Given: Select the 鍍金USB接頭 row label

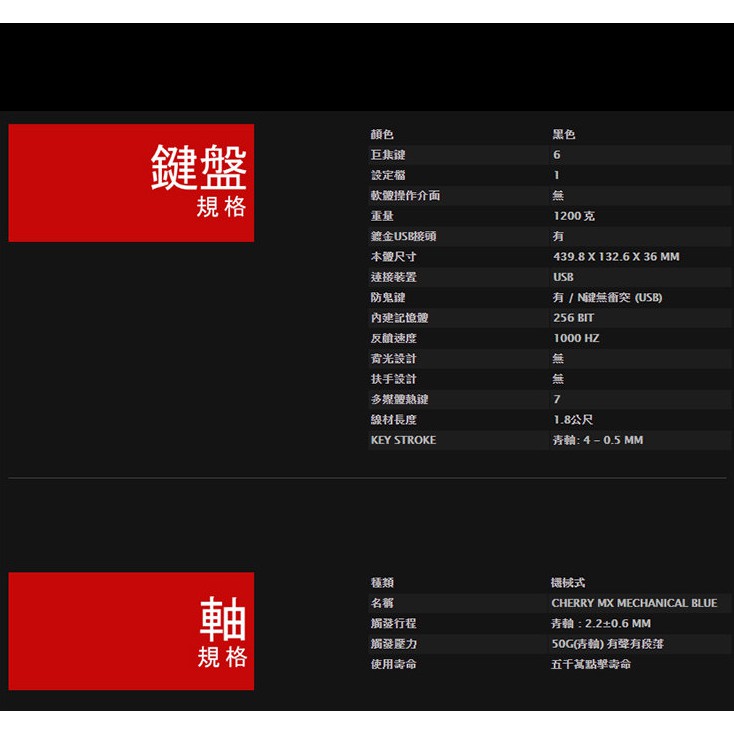Looking at the screenshot, I should pyautogui.click(x=403, y=237).
